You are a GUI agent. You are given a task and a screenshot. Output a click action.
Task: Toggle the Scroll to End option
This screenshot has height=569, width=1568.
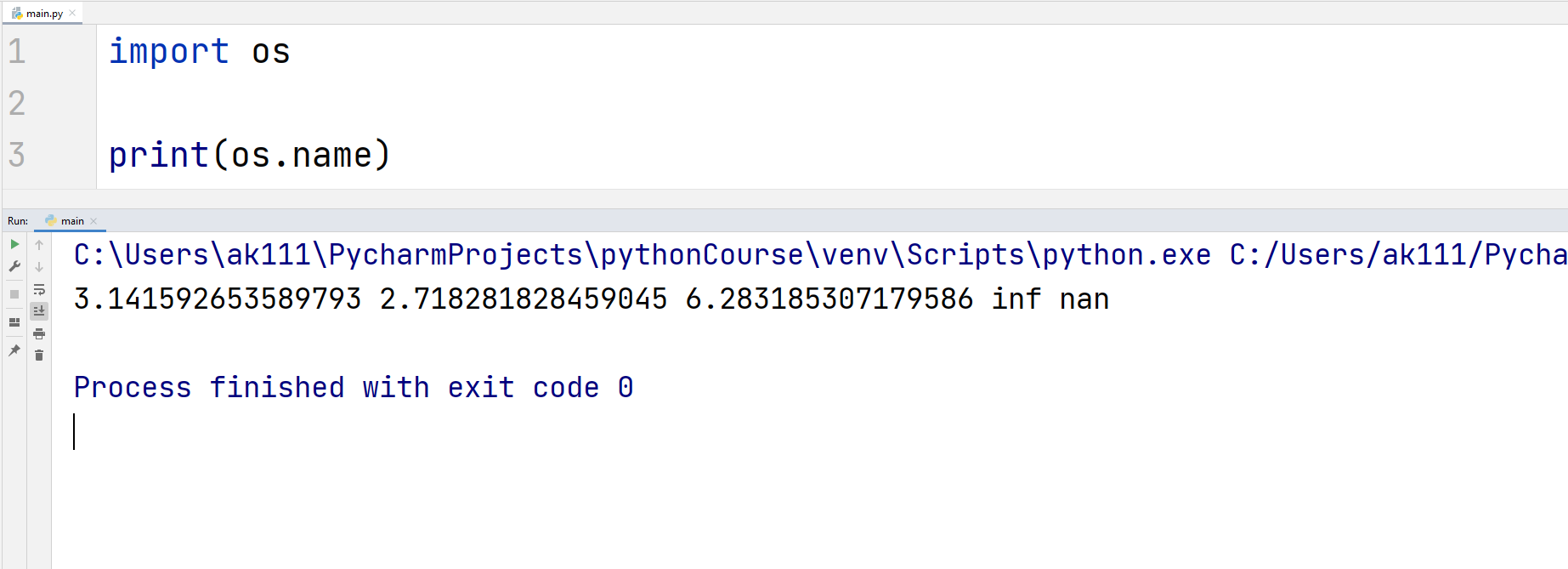39,310
